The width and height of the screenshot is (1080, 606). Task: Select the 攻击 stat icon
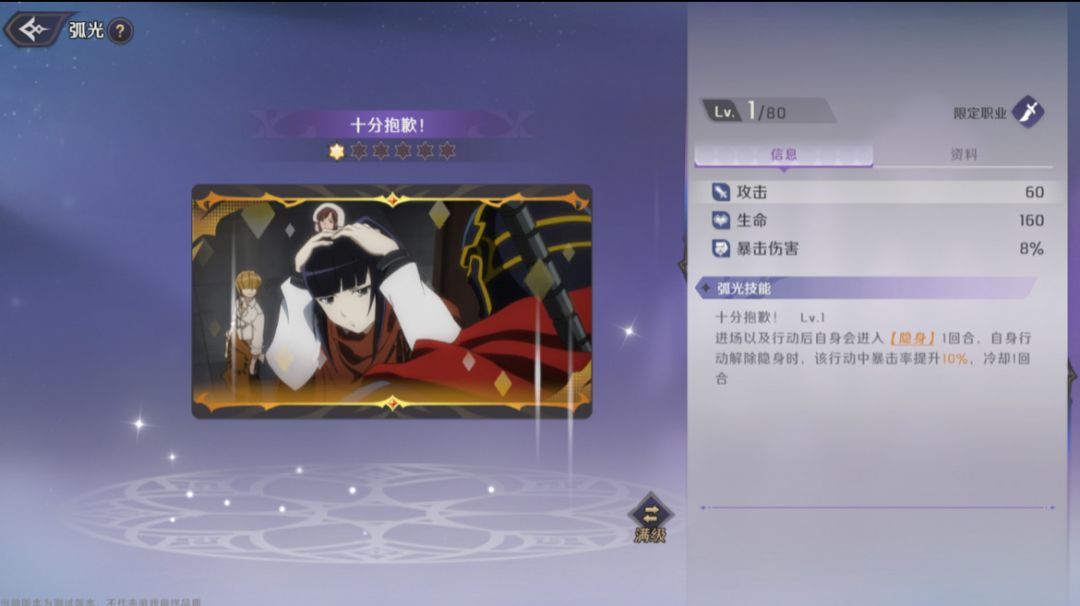[x=720, y=192]
